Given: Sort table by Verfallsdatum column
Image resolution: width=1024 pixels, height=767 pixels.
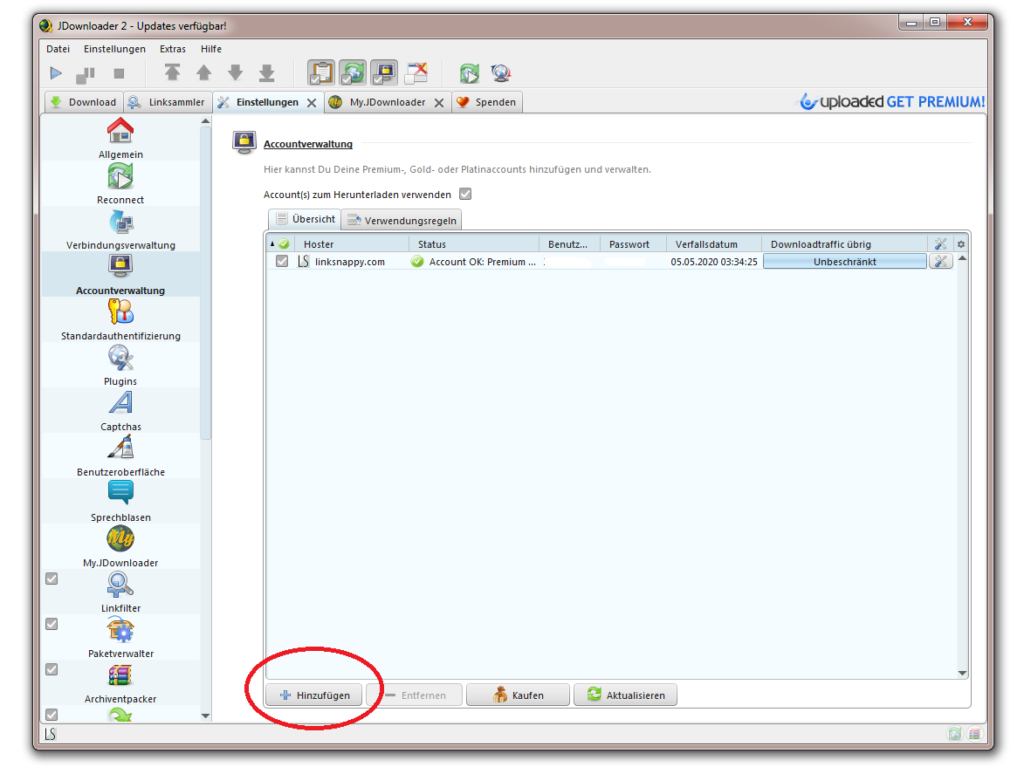Looking at the screenshot, I should (713, 244).
